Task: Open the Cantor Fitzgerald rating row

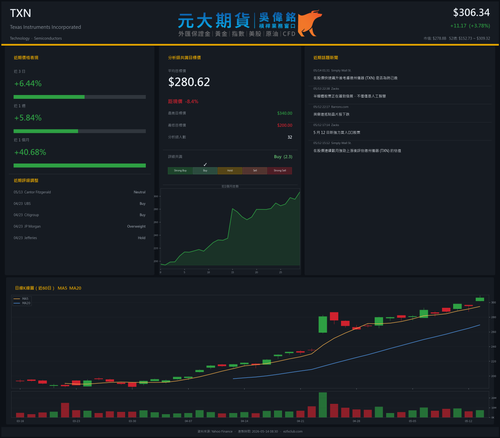Action: (x=80, y=192)
